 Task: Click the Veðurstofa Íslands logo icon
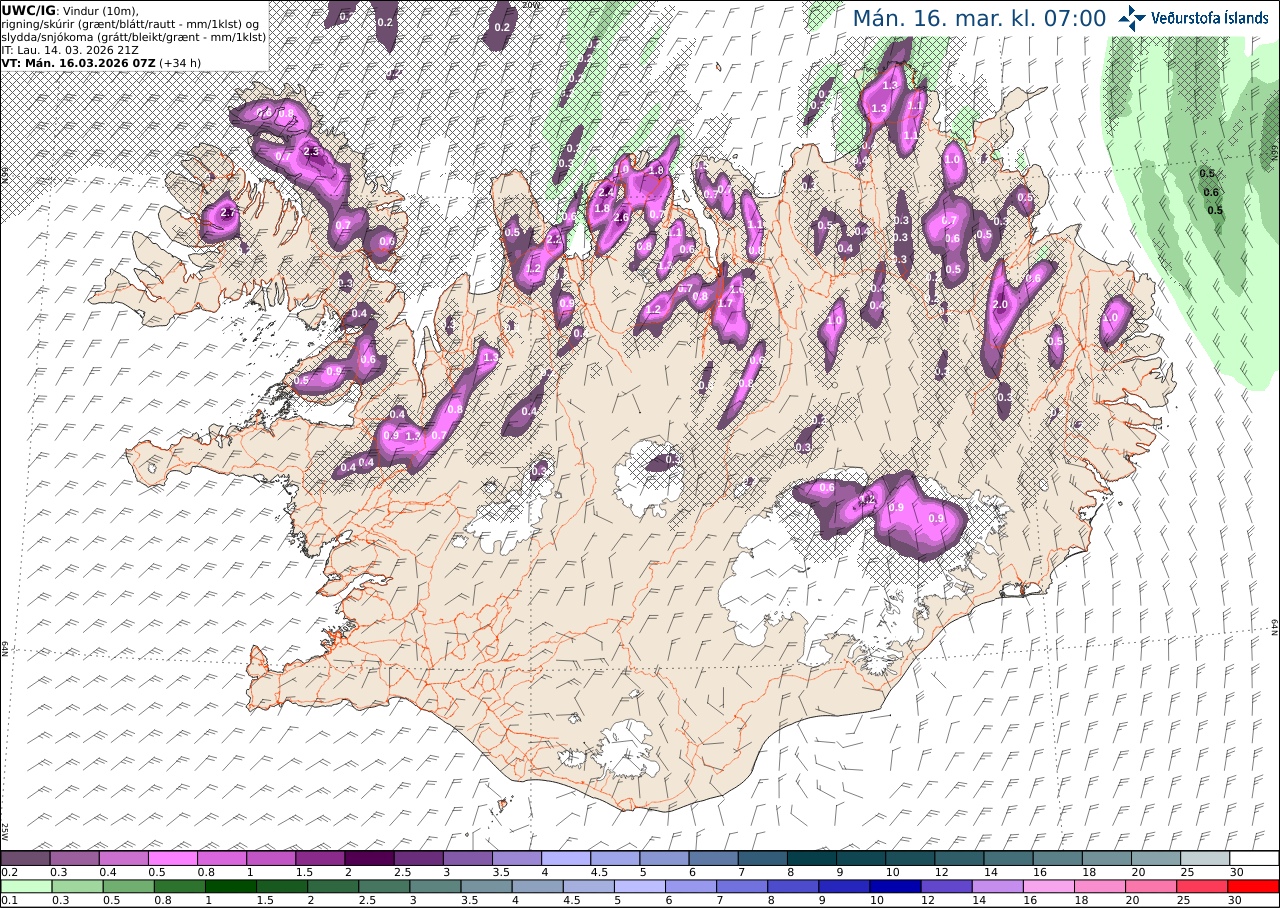tap(1132, 18)
